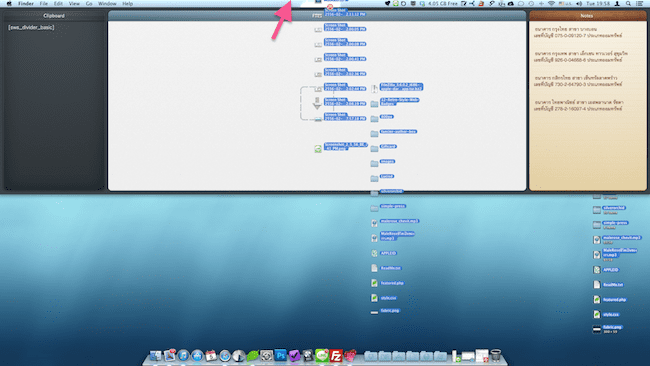650x366 pixels.
Task: Select fabric.png showing 300 × 59 size
Action: tap(608, 329)
